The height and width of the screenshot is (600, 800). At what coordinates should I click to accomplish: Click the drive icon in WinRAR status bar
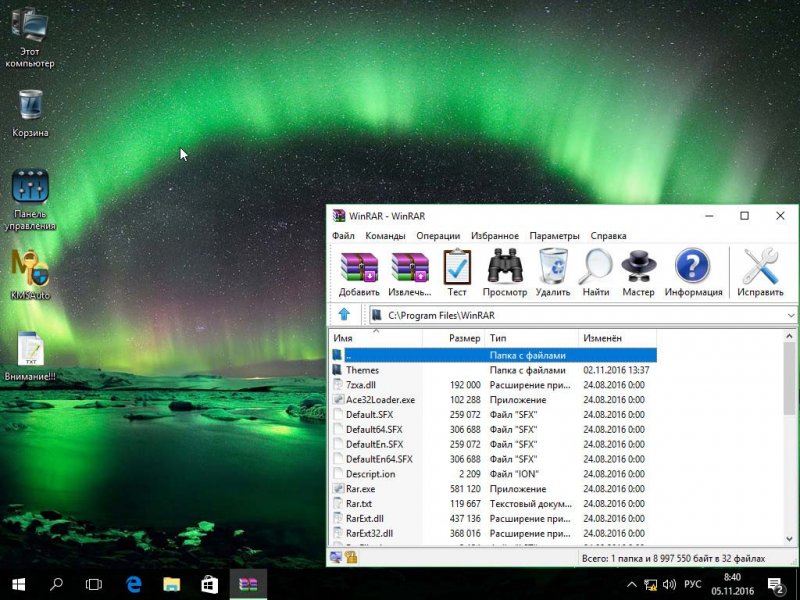335,558
